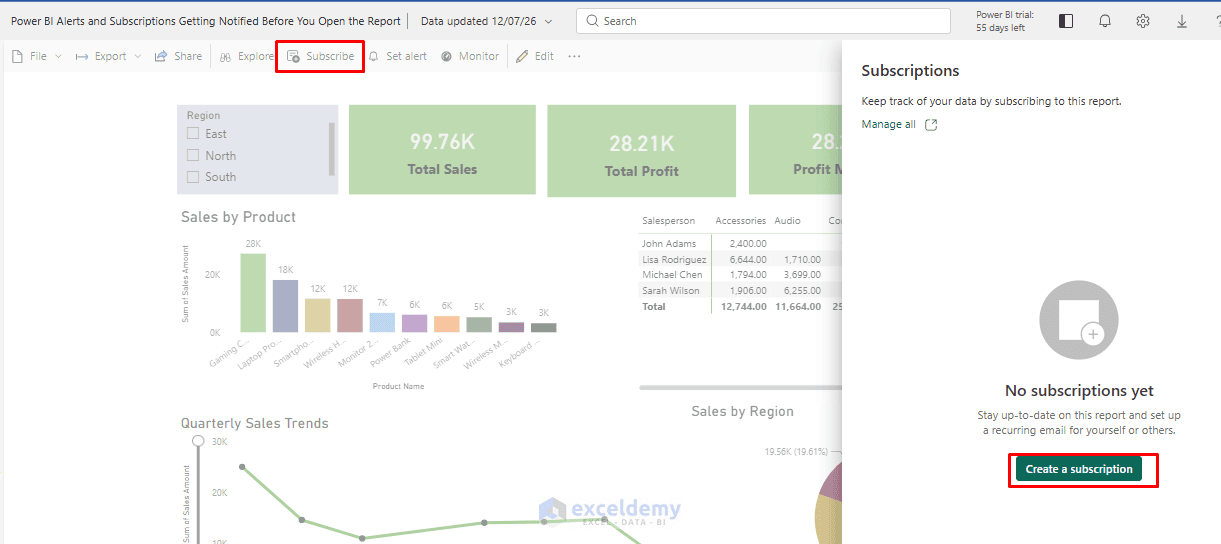
Task: Open the Export menu
Action: [x=108, y=56]
